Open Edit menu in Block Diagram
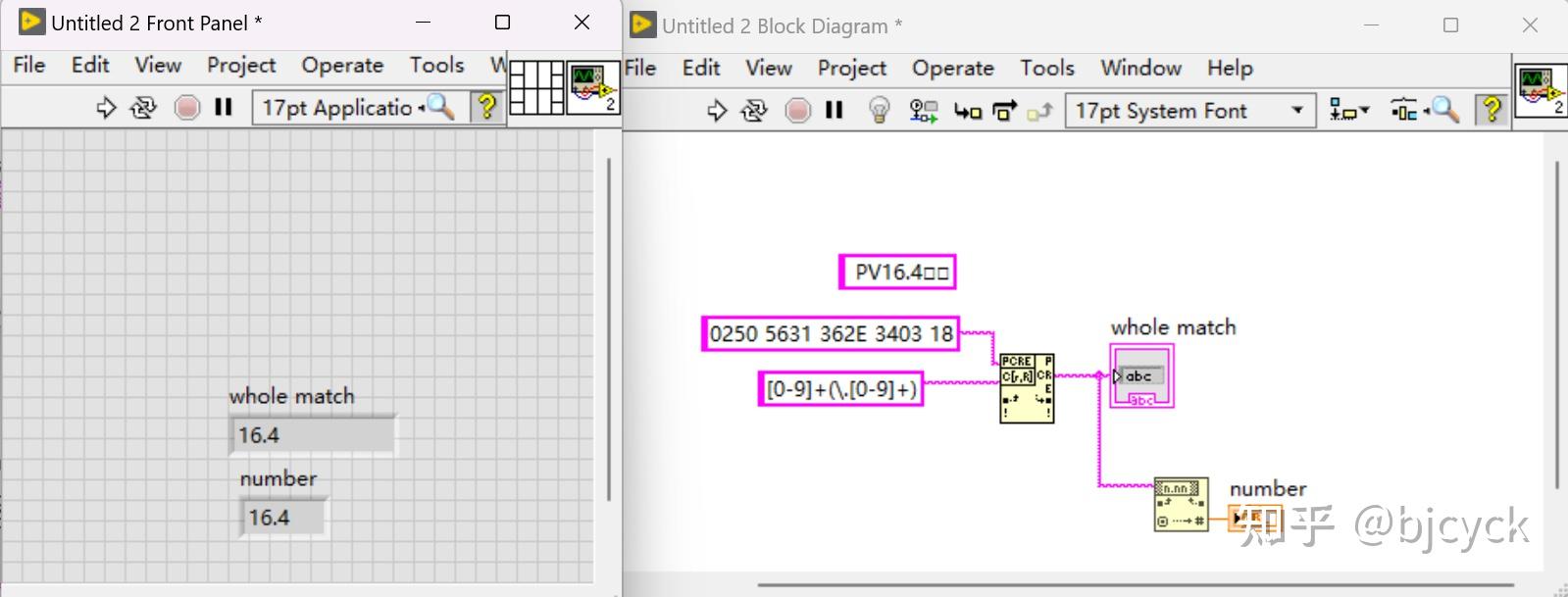1568x597 pixels. click(701, 68)
